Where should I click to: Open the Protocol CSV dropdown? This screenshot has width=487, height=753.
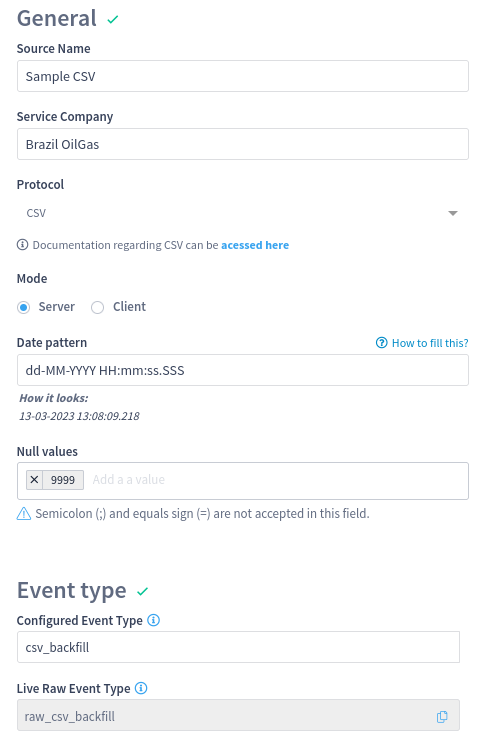point(243,213)
